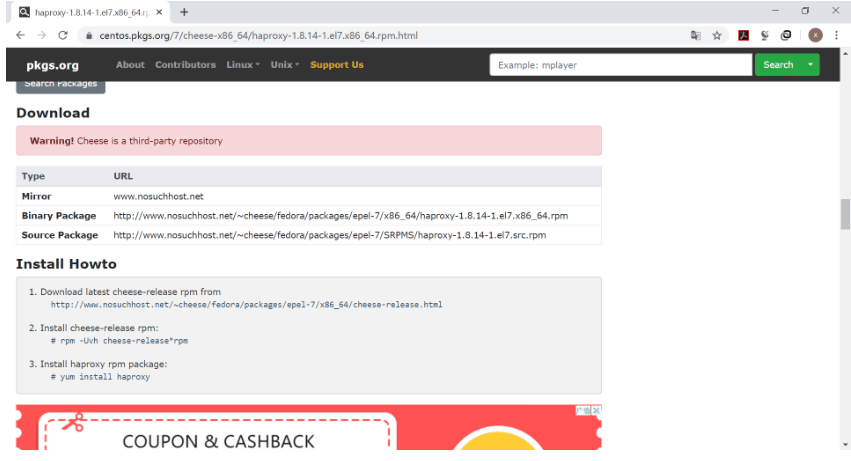
Task: Click the Cheese third-party repository warning
Action: point(309,141)
